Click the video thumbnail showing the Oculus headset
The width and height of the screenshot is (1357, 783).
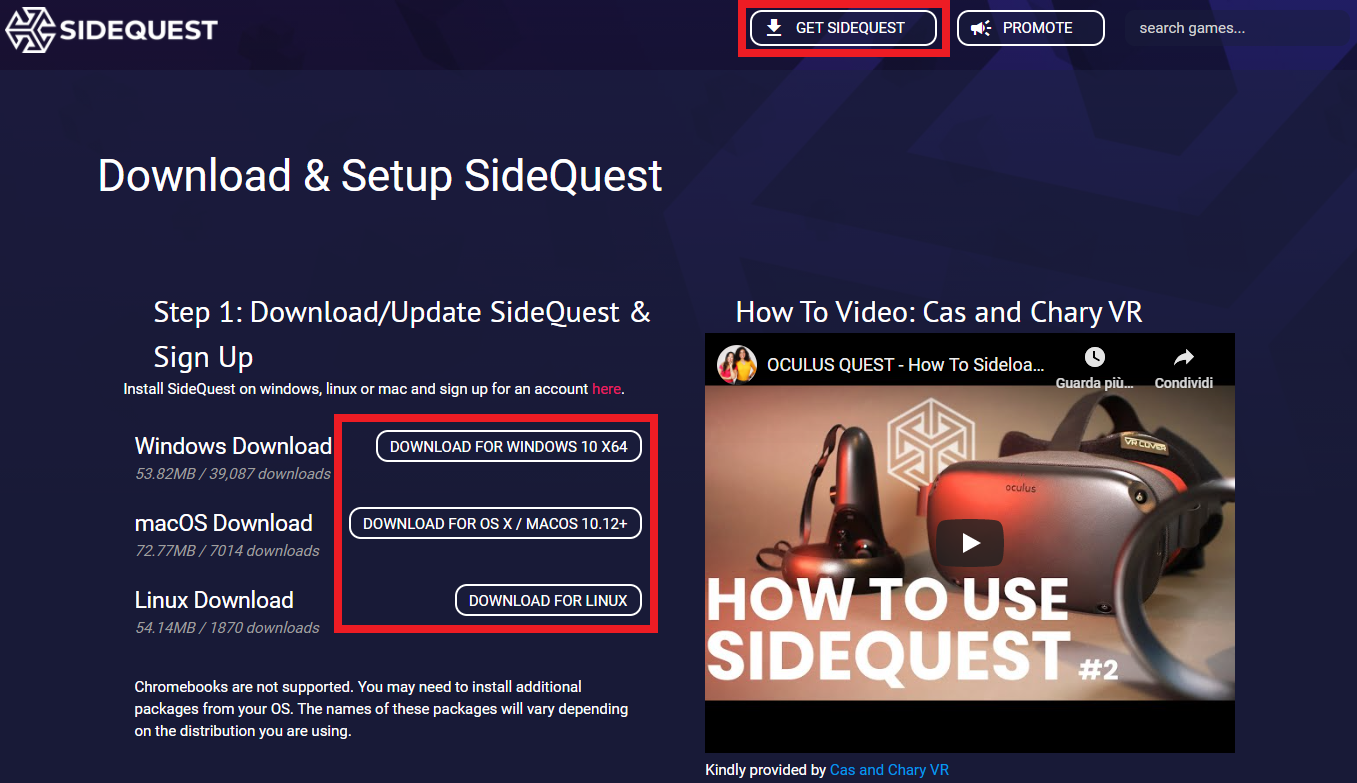(x=970, y=543)
